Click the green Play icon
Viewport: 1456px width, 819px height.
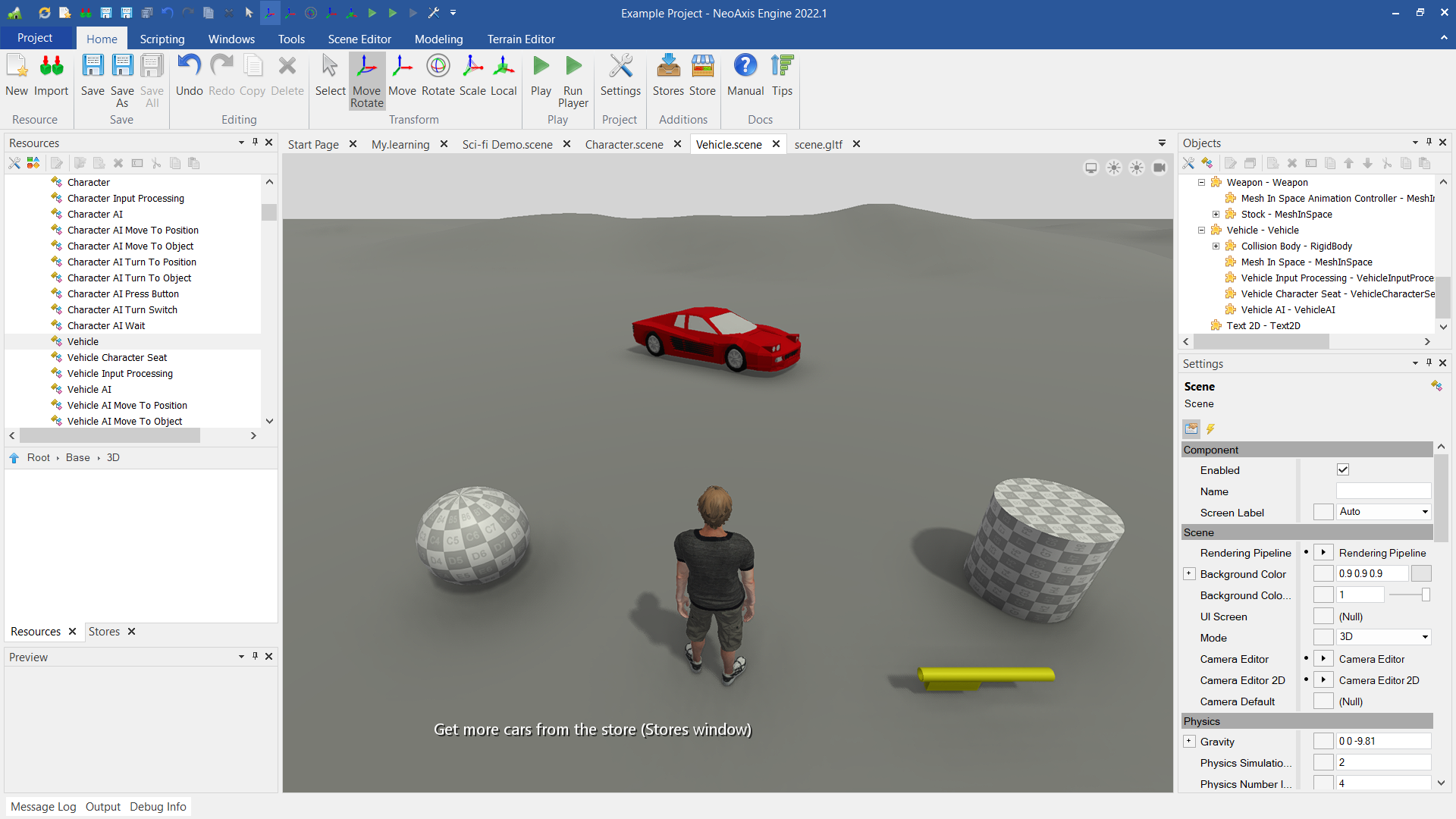[x=541, y=67]
